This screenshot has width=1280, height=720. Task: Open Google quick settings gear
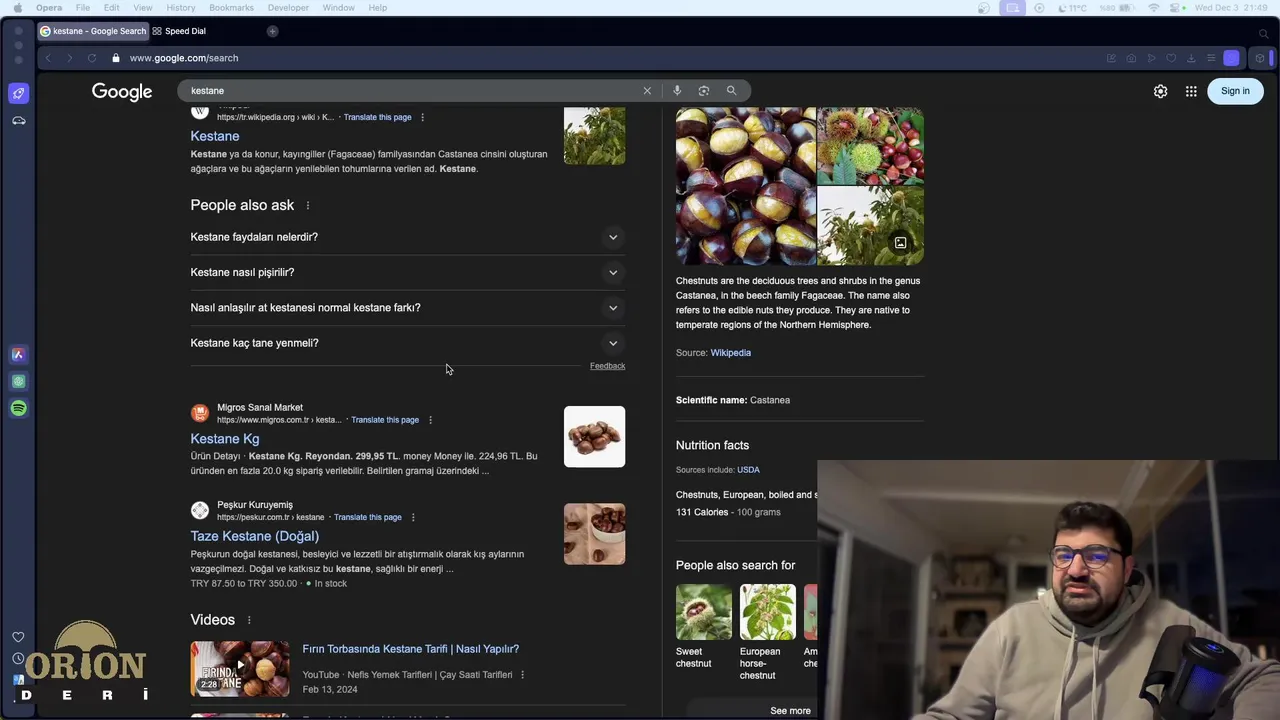(x=1160, y=91)
